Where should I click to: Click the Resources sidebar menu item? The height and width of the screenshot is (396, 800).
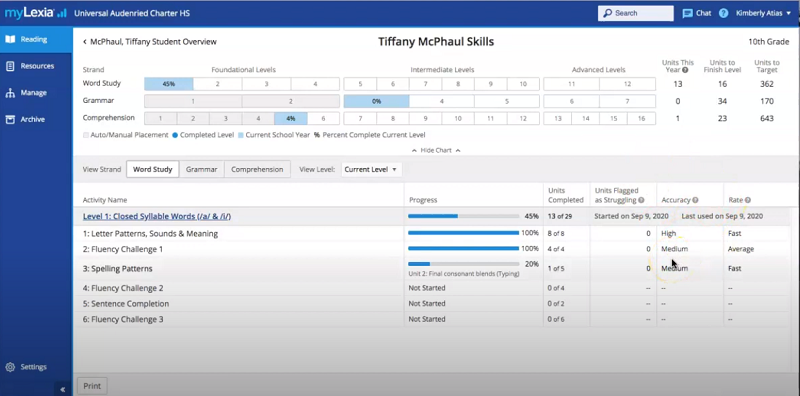(x=36, y=66)
